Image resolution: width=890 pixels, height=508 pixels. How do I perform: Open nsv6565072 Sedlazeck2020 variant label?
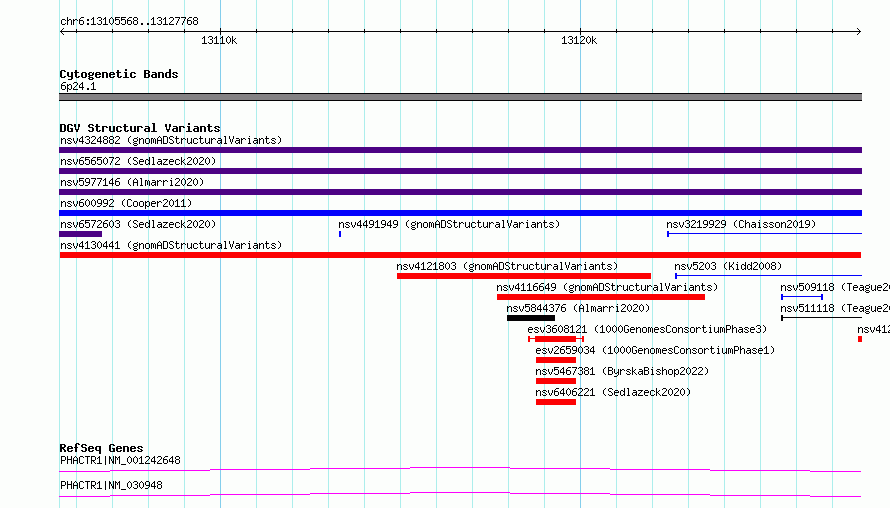click(138, 161)
